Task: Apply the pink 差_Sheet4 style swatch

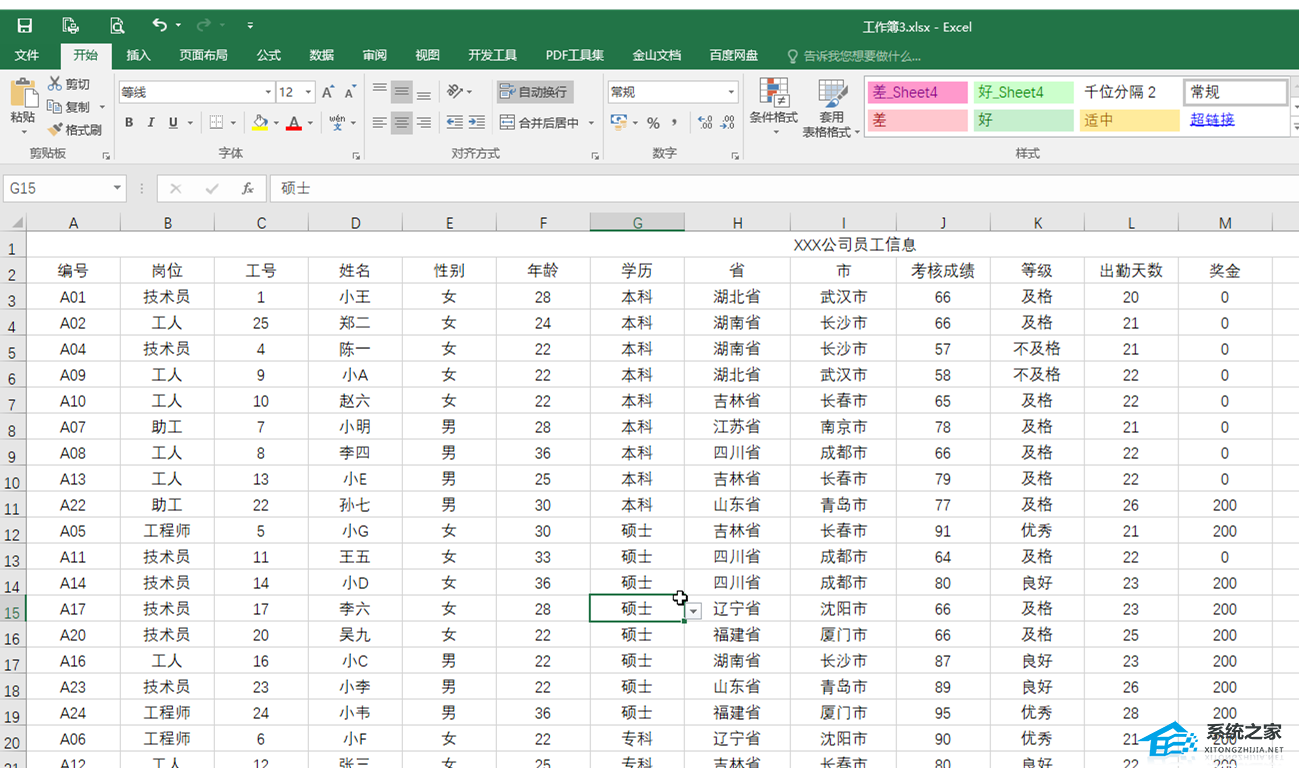Action: [917, 92]
